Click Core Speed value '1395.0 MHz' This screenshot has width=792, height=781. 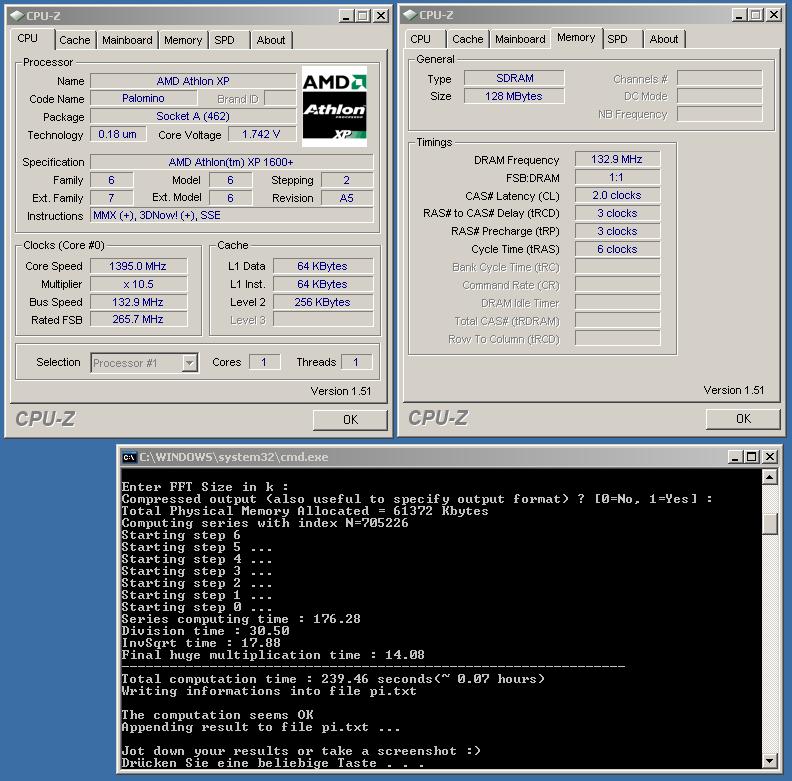[138, 266]
